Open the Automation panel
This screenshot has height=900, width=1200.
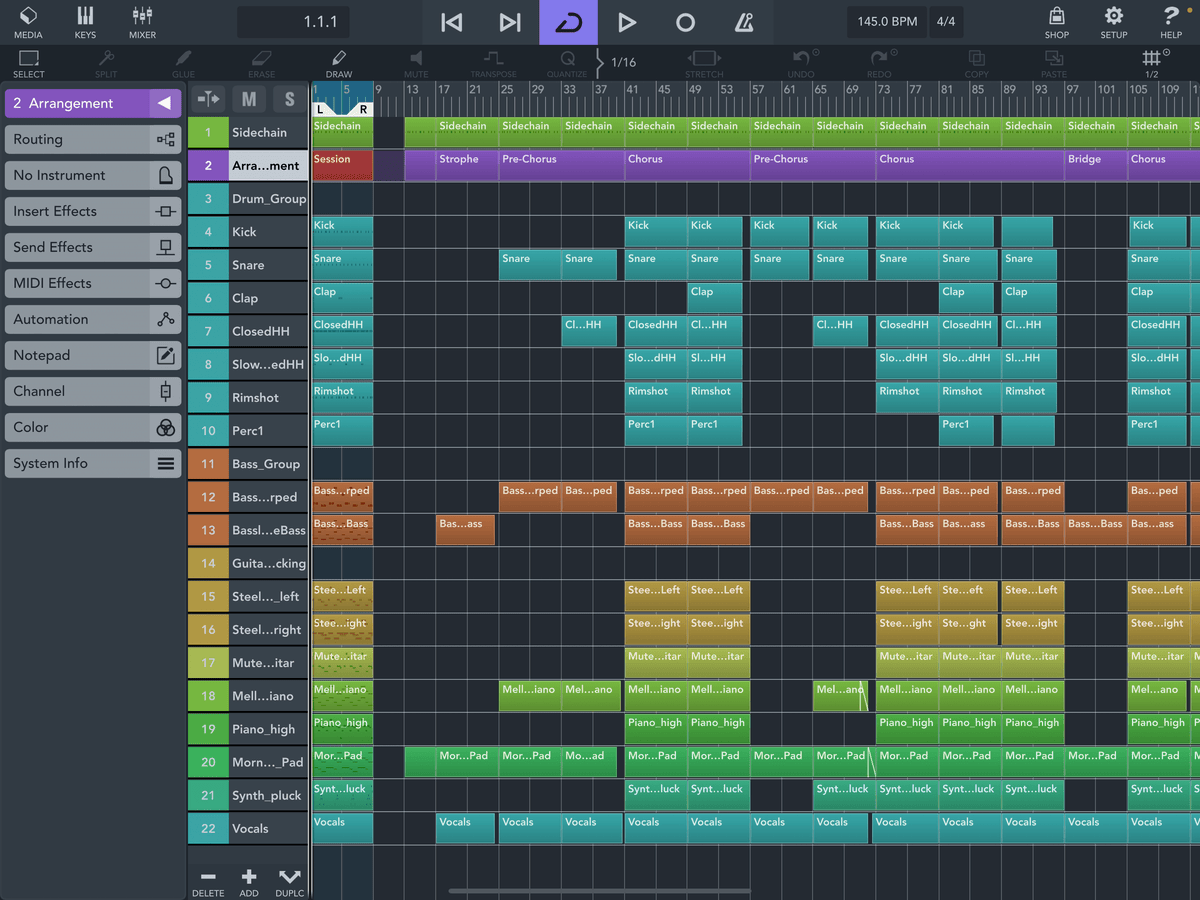[x=92, y=319]
